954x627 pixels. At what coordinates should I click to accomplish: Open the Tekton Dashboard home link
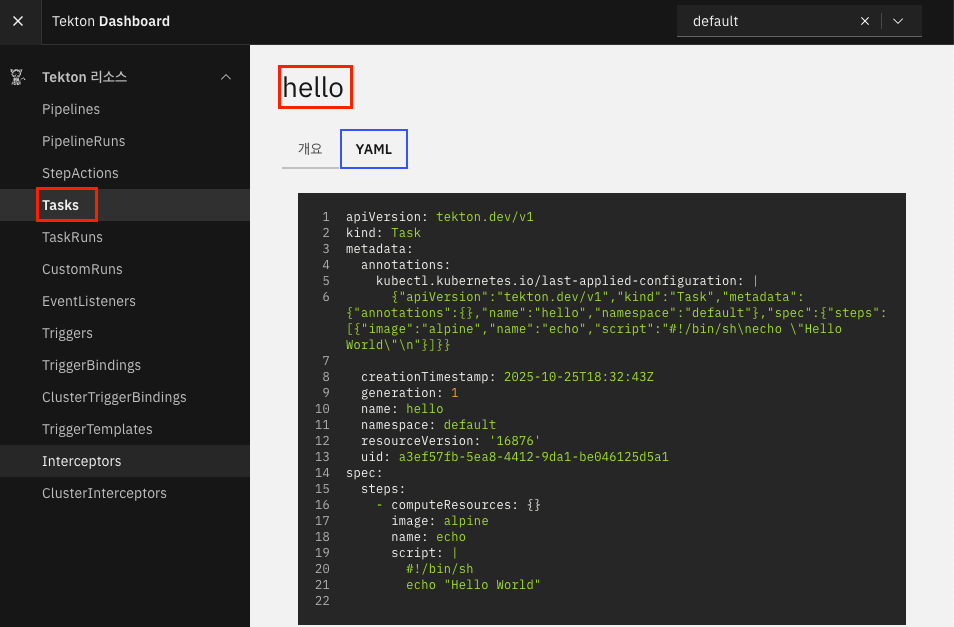point(111,21)
